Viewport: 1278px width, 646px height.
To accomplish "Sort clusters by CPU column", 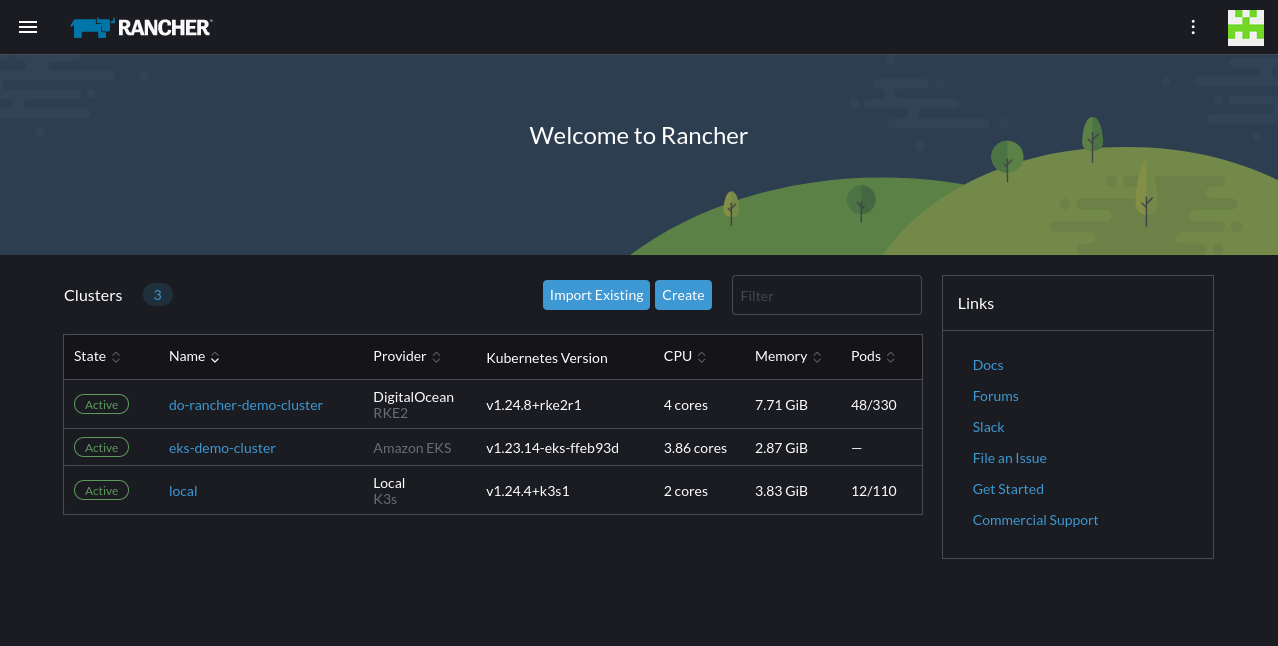I will [x=685, y=357].
